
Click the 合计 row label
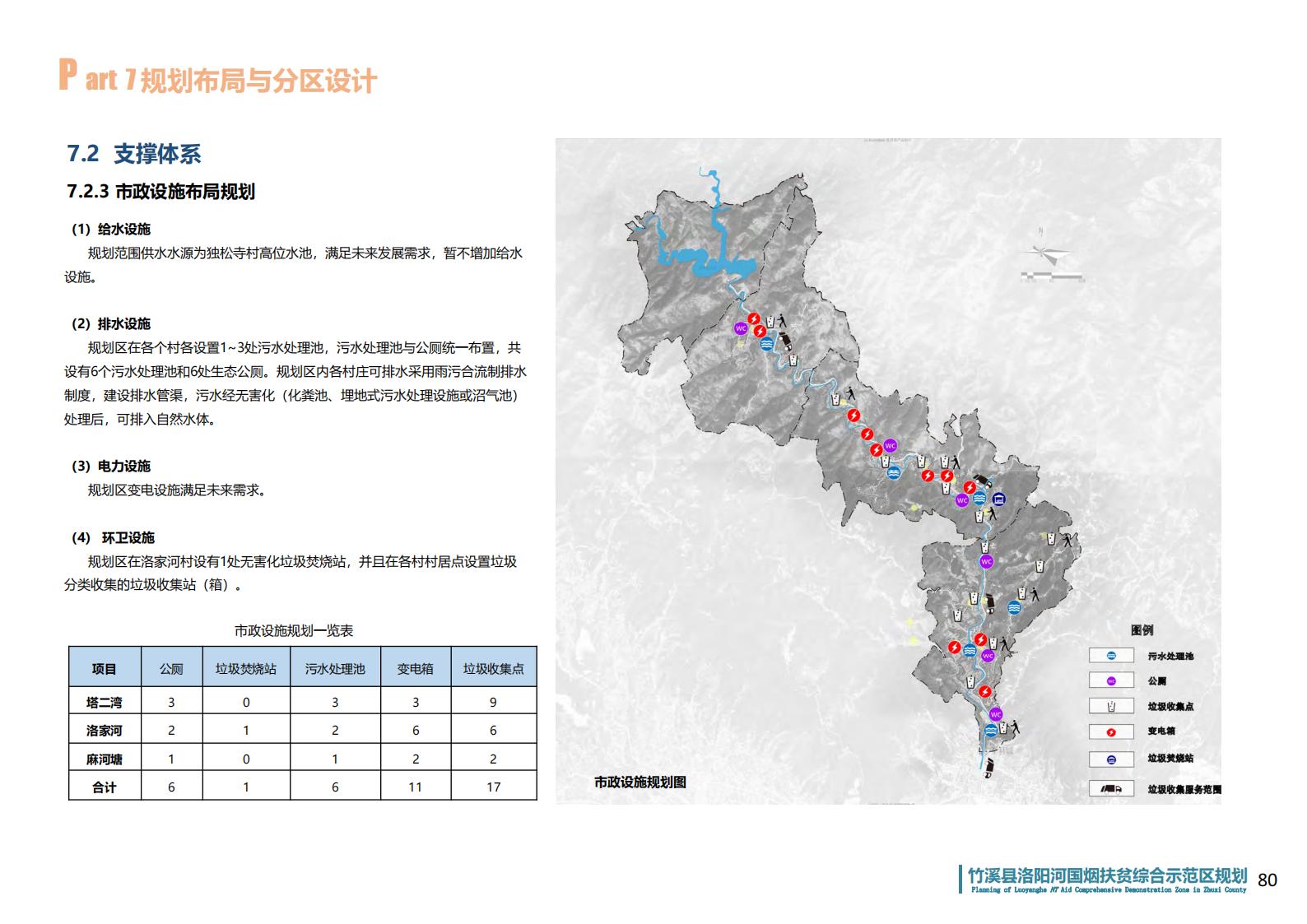105,787
